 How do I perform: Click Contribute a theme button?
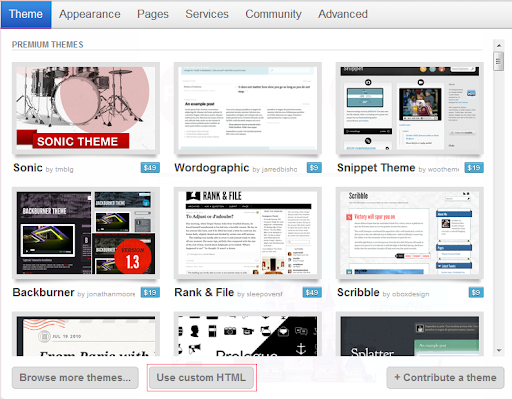click(x=445, y=378)
